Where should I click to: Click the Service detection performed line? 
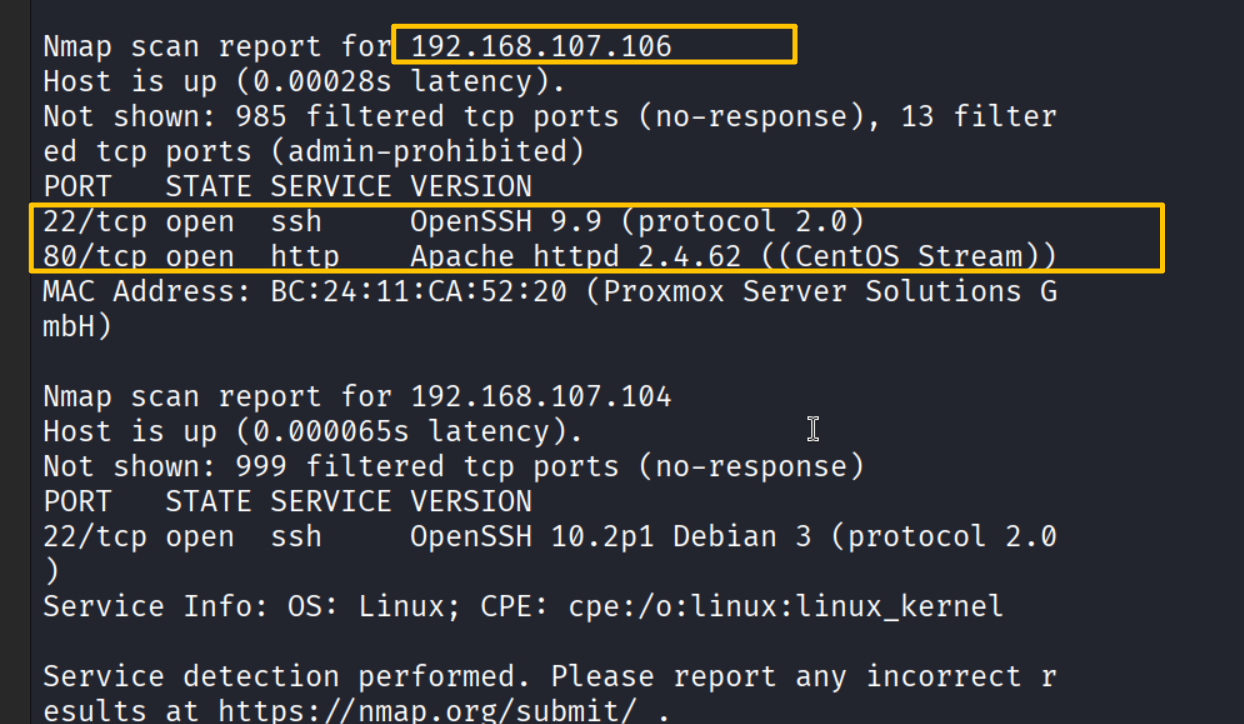(550, 676)
